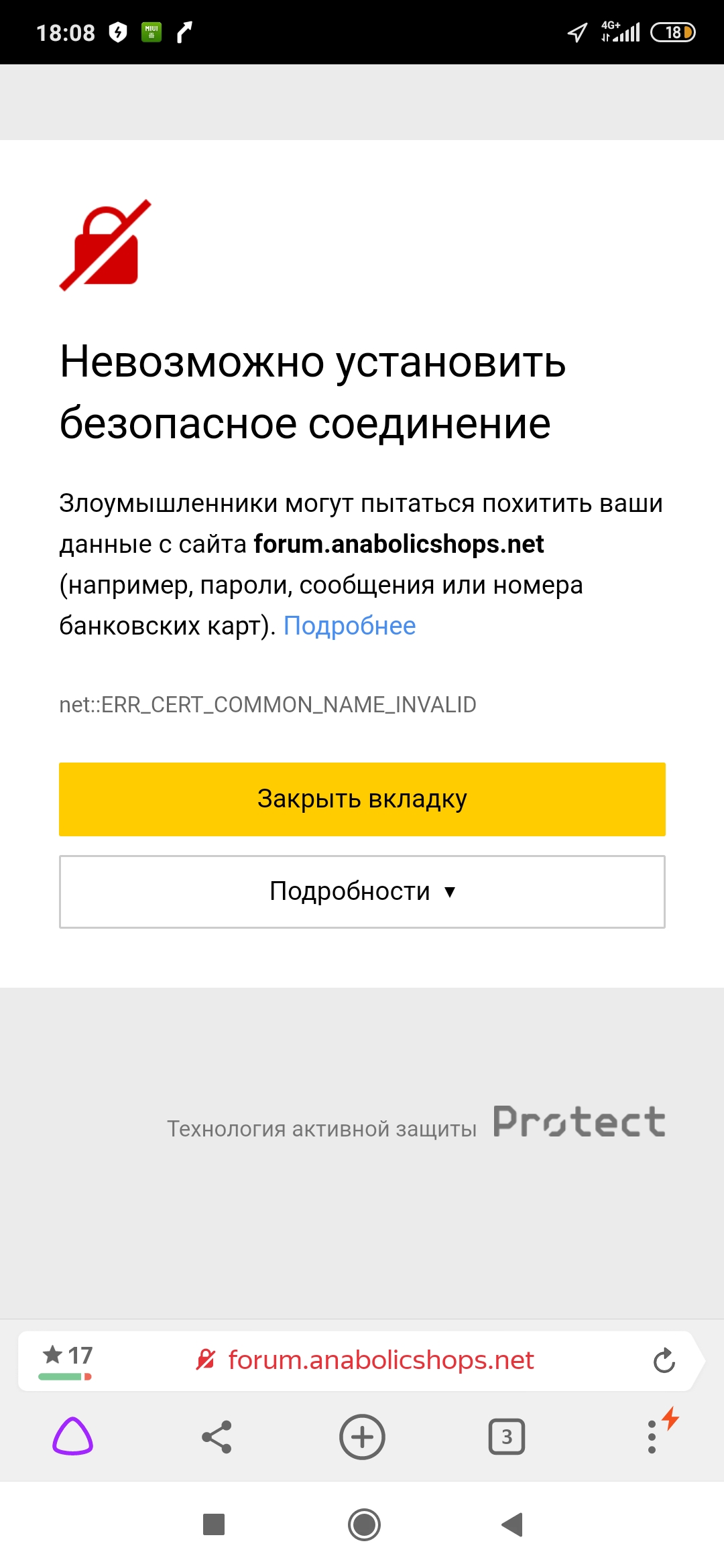Open the share icon
The image size is (724, 1568).
coord(217,1437)
